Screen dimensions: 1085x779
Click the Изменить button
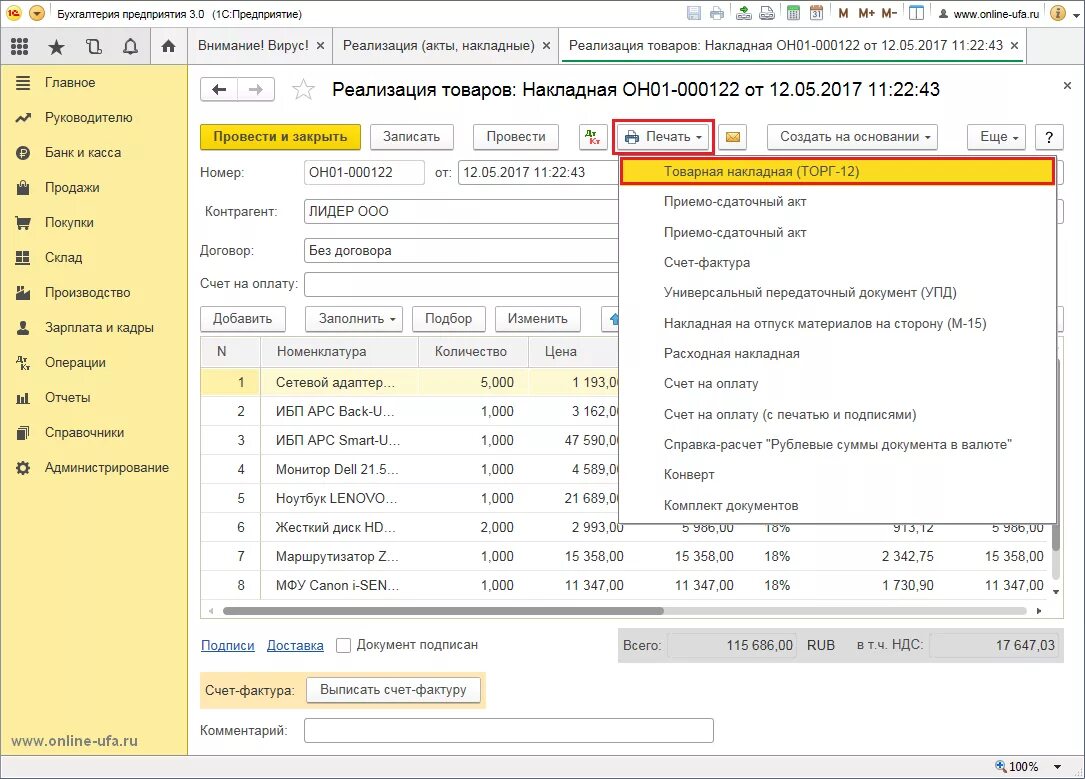point(538,319)
